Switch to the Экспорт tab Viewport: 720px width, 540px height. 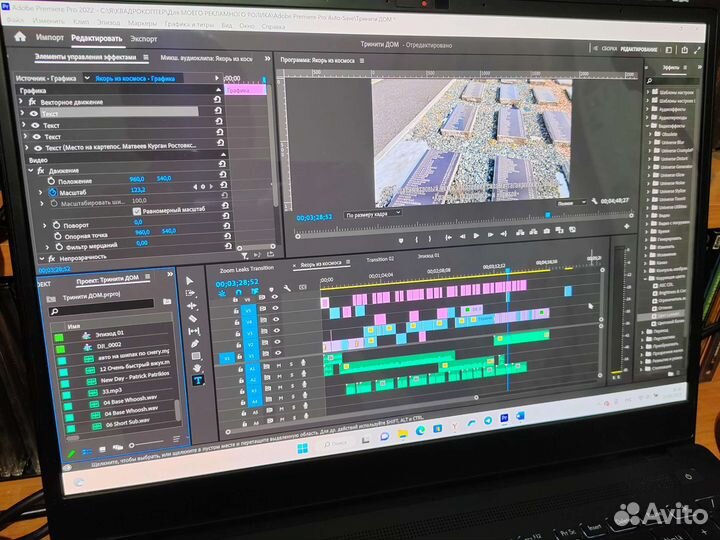143,39
